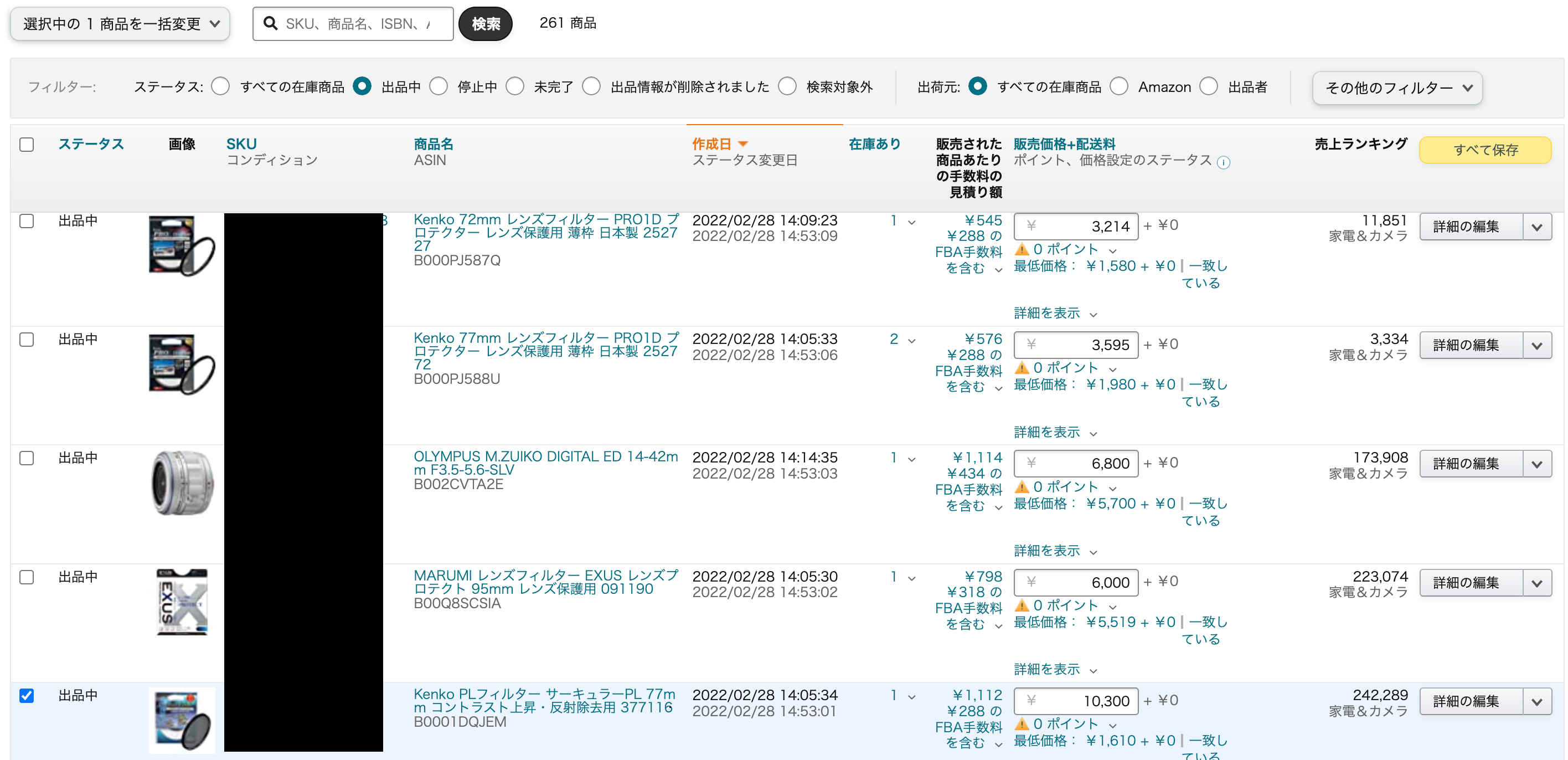The width and height of the screenshot is (1568, 760).
Task: Open Kenko PLフィルター product link
Action: point(545,701)
